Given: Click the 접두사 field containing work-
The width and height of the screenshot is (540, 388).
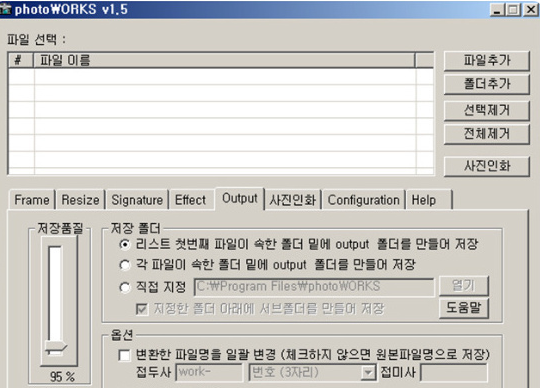Looking at the screenshot, I should click(x=209, y=373).
